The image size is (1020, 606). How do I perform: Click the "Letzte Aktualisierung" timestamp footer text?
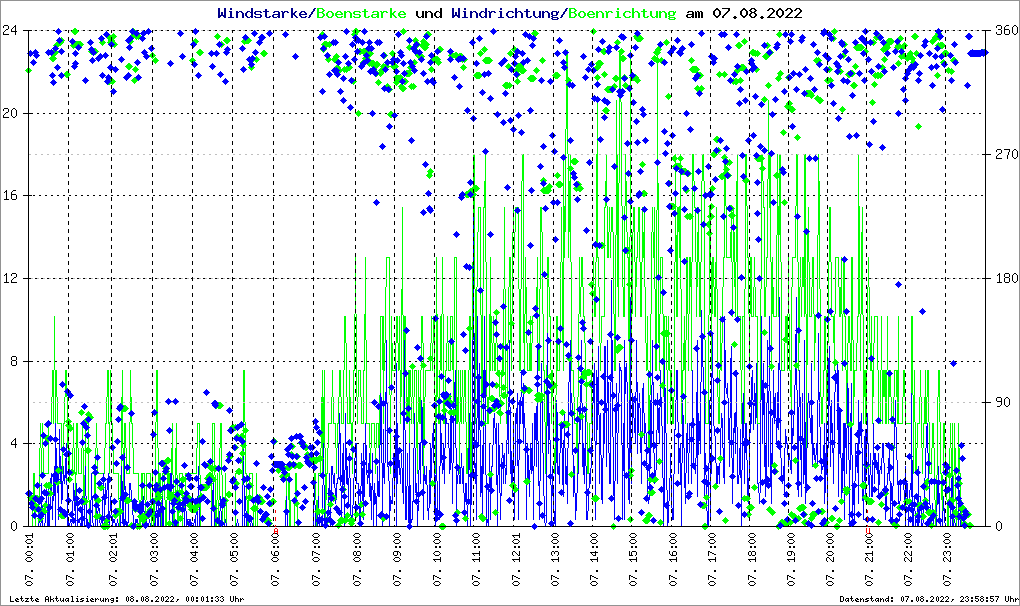(127, 599)
